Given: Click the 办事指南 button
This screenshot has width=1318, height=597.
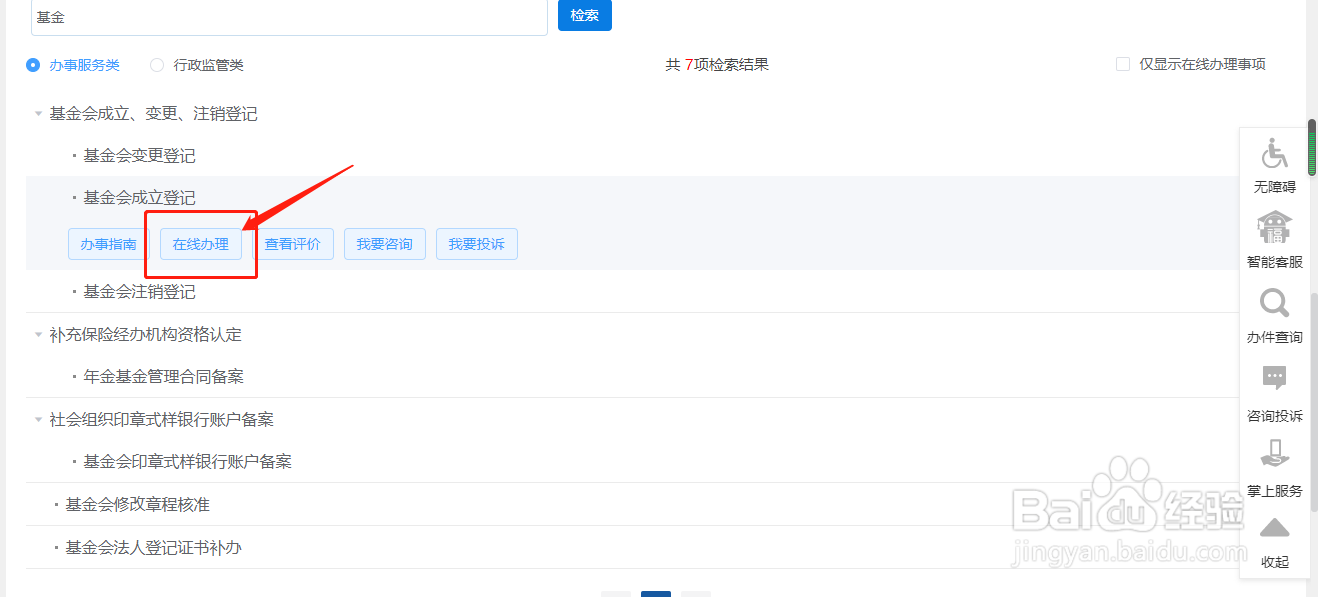Looking at the screenshot, I should pyautogui.click(x=109, y=244).
